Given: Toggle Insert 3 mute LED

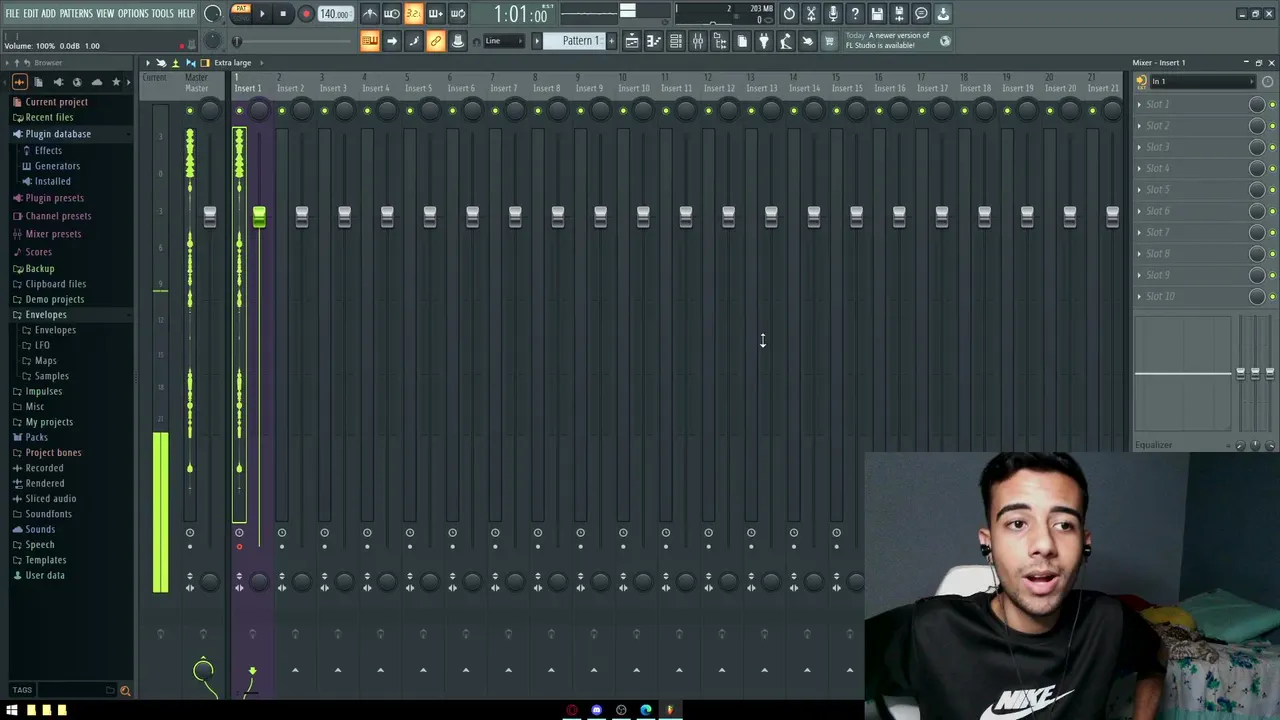Looking at the screenshot, I should point(325,111).
